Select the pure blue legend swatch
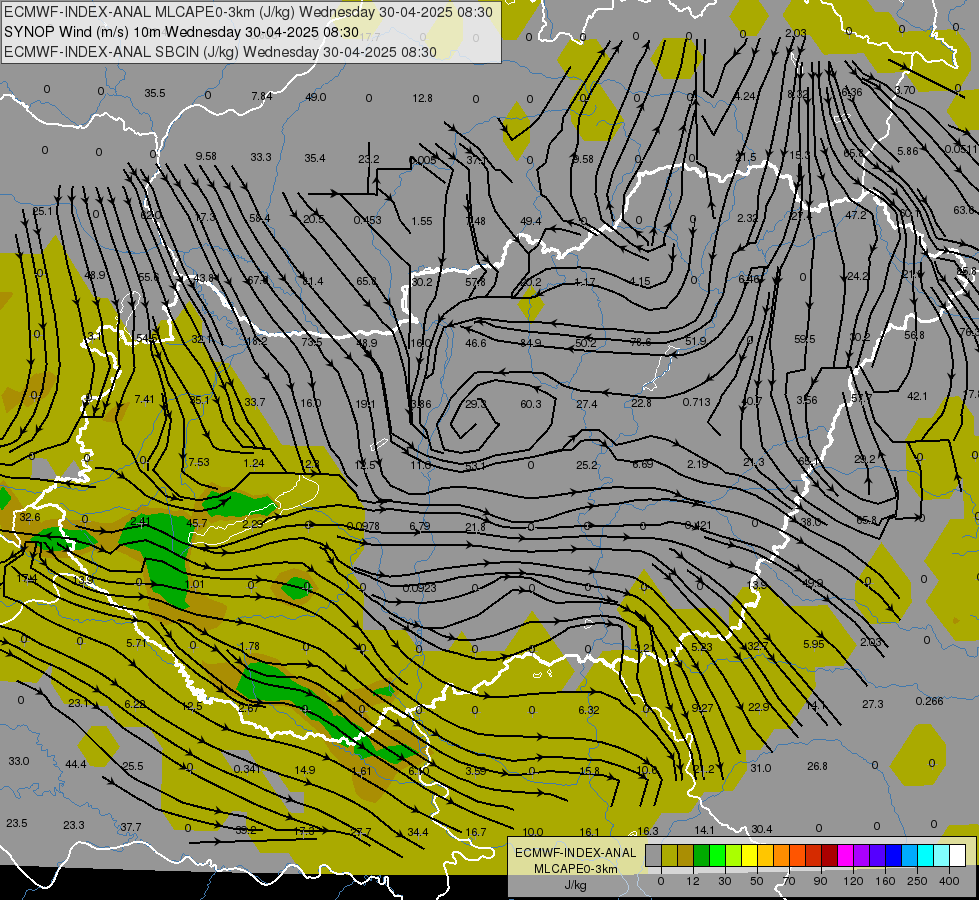Image resolution: width=979 pixels, height=900 pixels. (893, 855)
